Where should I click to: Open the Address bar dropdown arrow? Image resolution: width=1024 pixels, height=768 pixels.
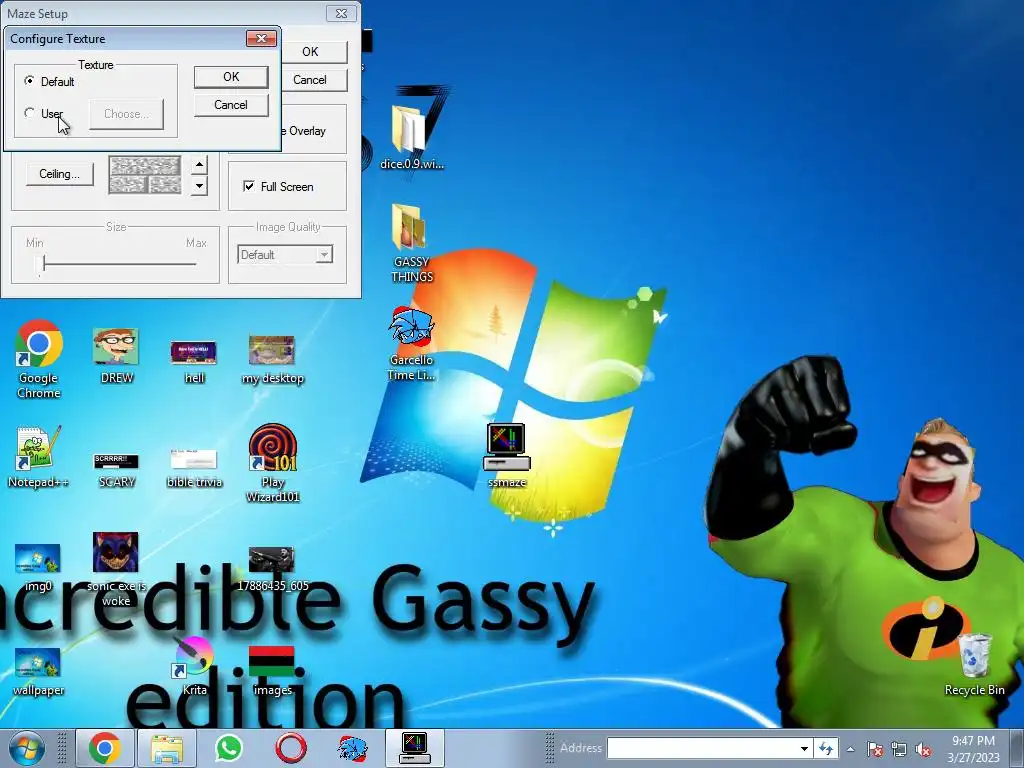(x=805, y=748)
